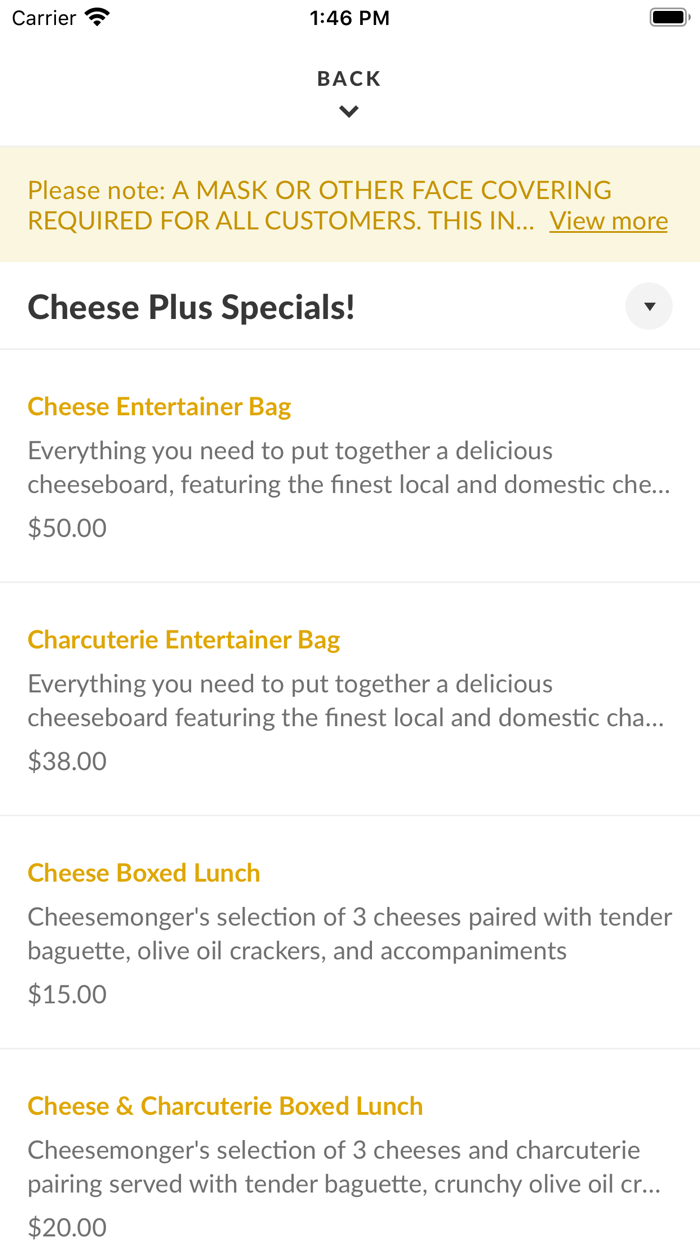
Task: Collapse the Cheese Plus Specials section
Action: point(649,306)
